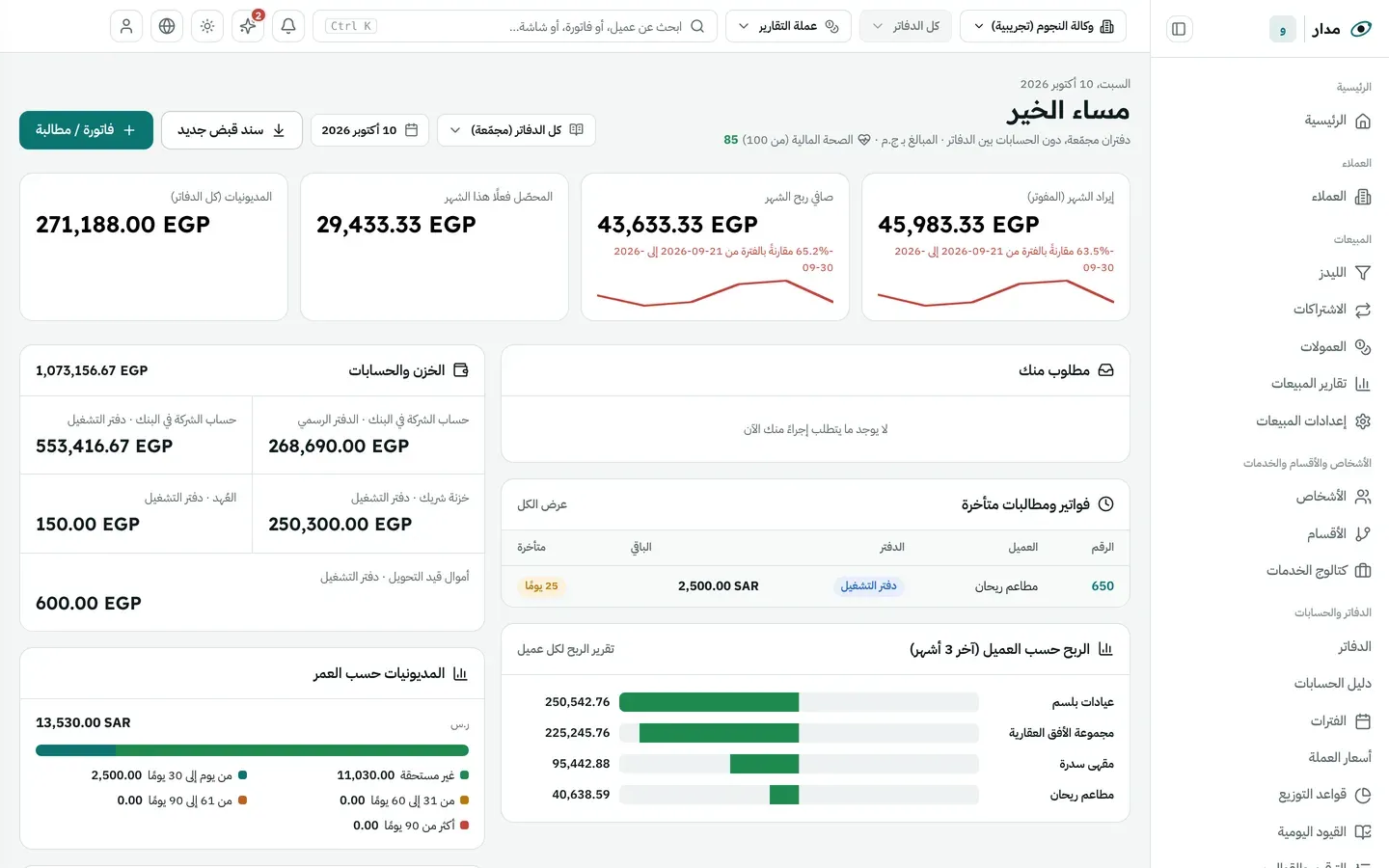The width and height of the screenshot is (1389, 868).
Task: Open أسعار العملة in the sidebar
Action: click(1340, 758)
